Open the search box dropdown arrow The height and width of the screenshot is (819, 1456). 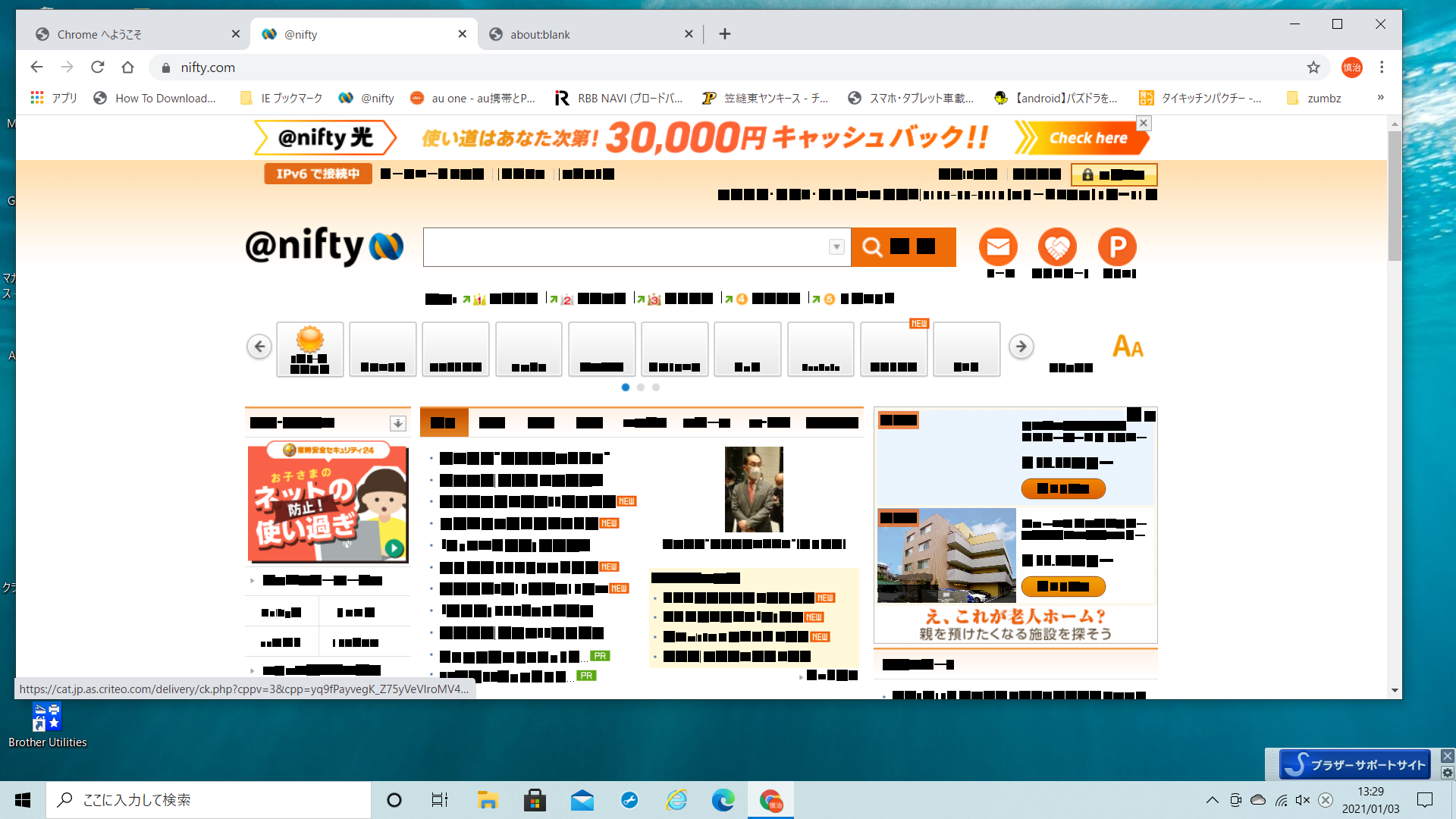click(836, 247)
